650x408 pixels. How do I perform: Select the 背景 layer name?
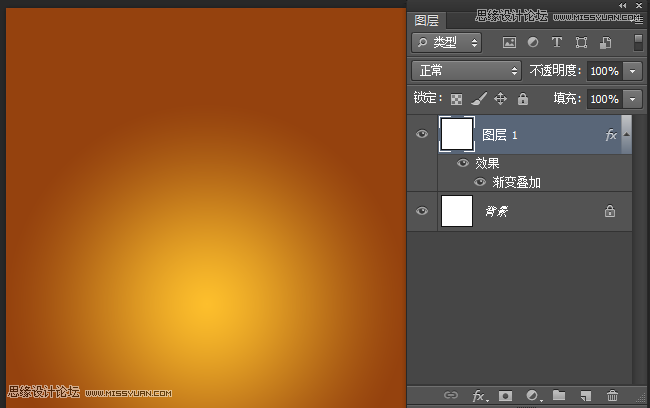(497, 211)
